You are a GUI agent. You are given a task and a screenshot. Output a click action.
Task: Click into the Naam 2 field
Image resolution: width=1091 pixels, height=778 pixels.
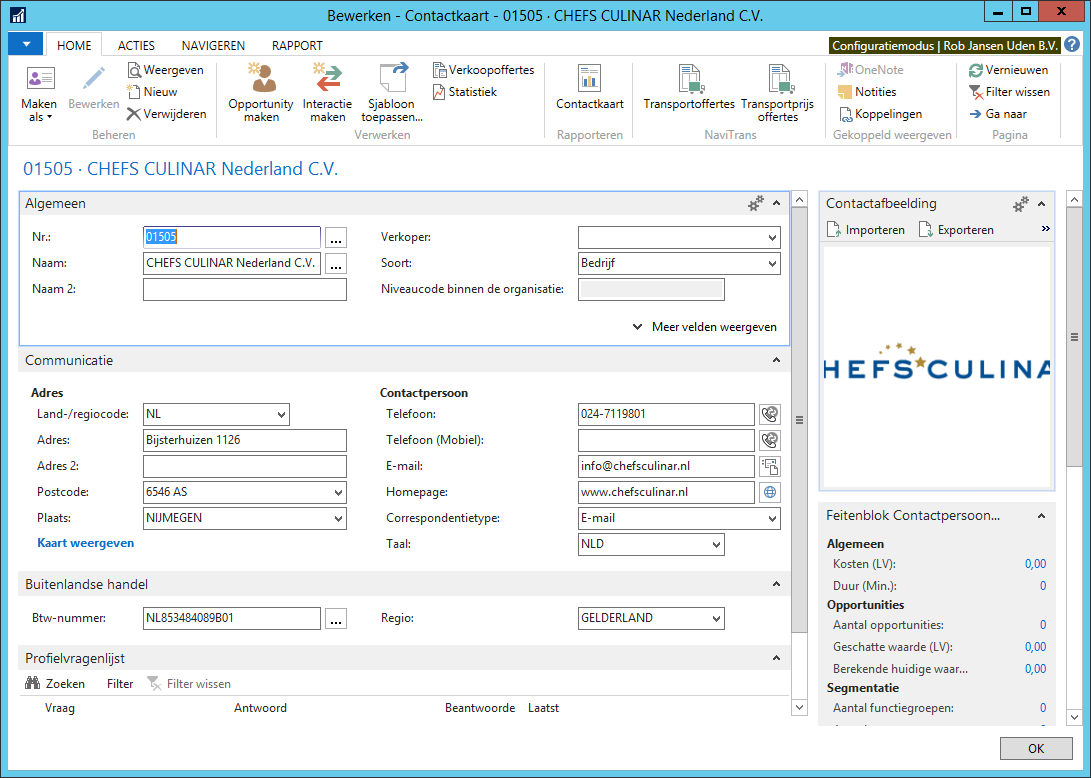point(245,289)
